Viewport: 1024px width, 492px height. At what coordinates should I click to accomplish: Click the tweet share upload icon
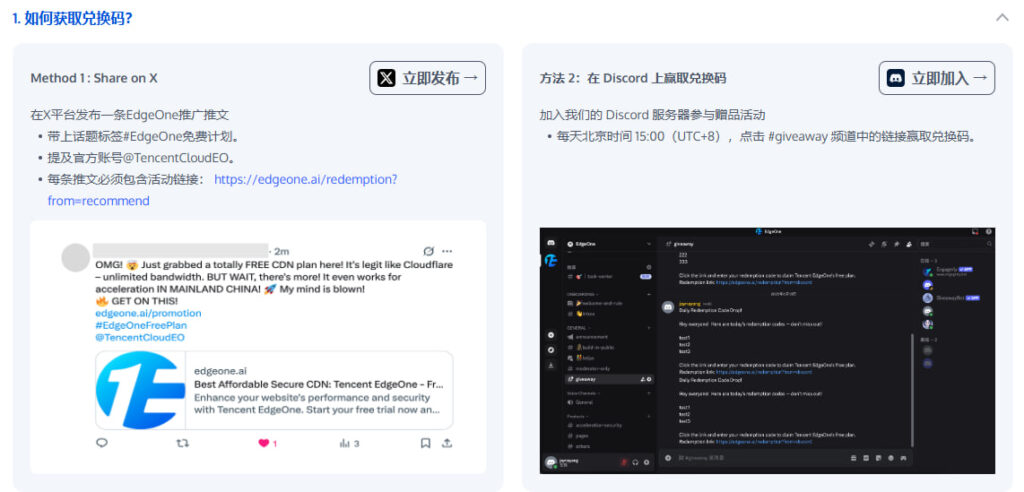click(x=447, y=443)
